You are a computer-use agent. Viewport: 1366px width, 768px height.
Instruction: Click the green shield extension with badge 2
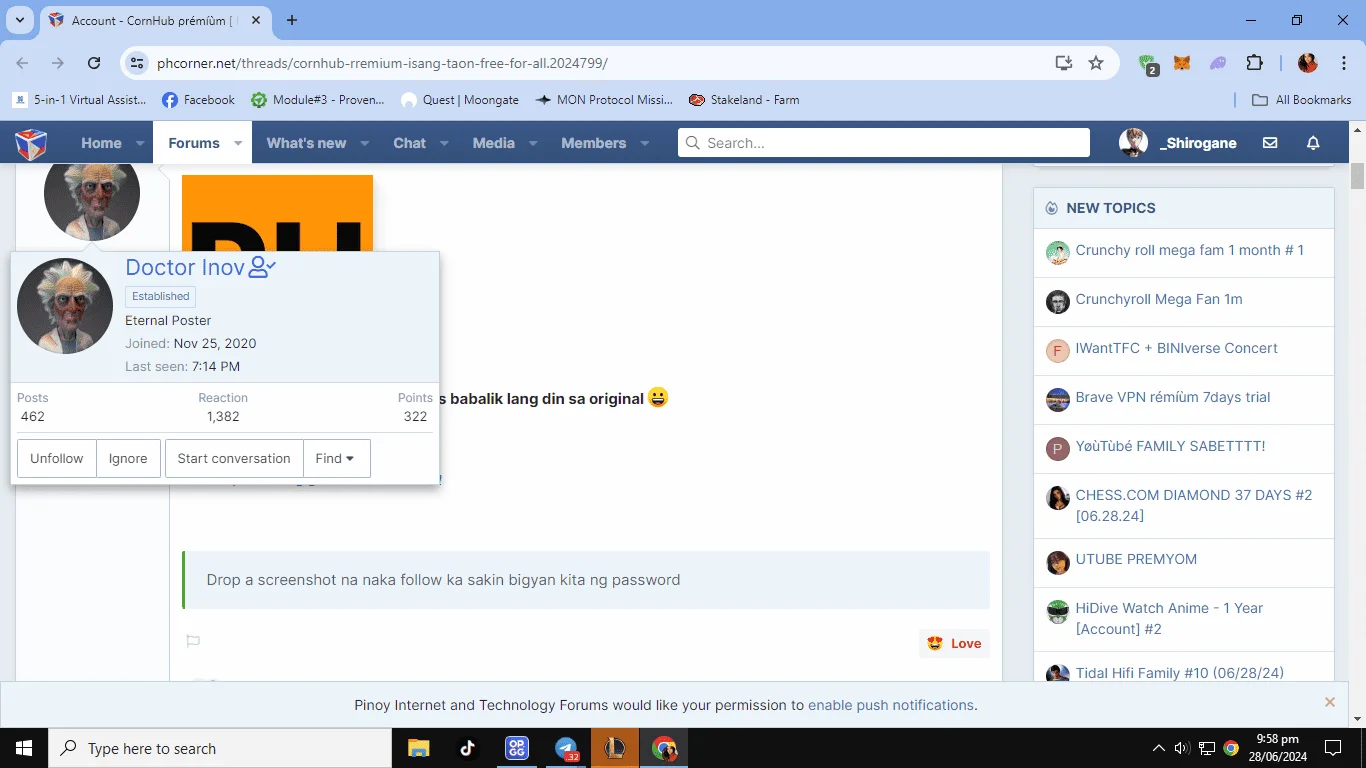[1148, 64]
